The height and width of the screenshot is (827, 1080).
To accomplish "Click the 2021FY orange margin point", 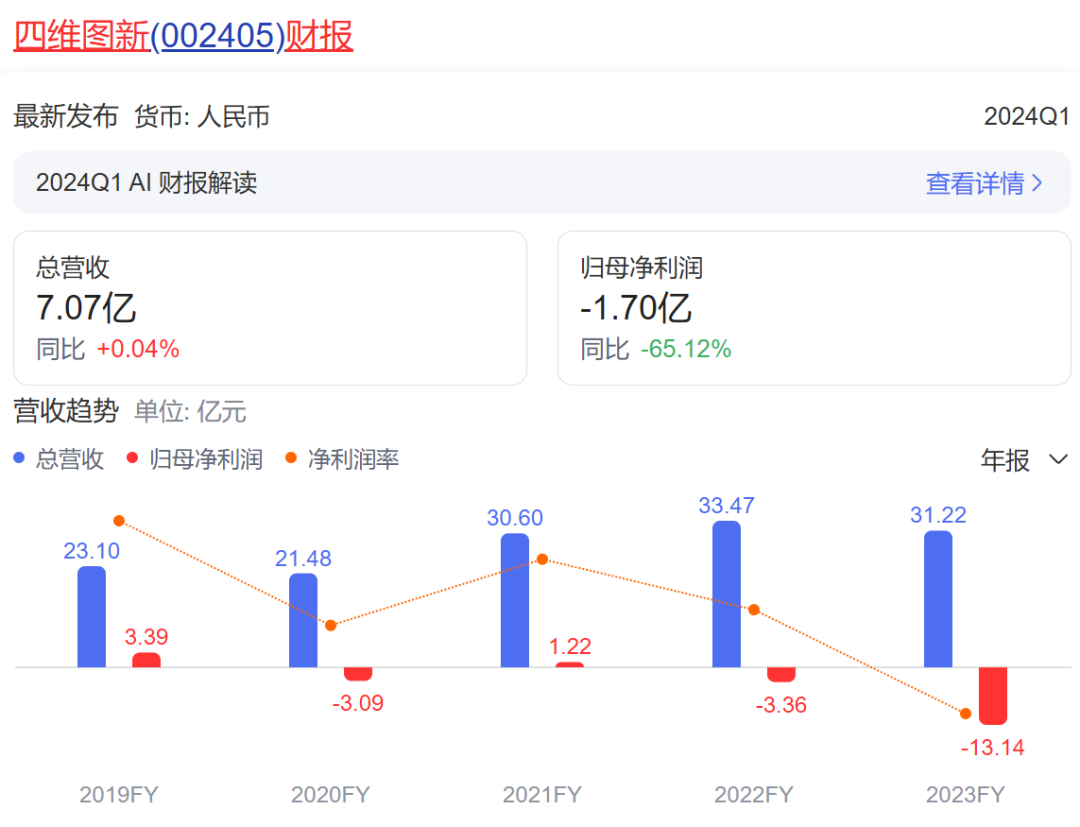I will [542, 559].
